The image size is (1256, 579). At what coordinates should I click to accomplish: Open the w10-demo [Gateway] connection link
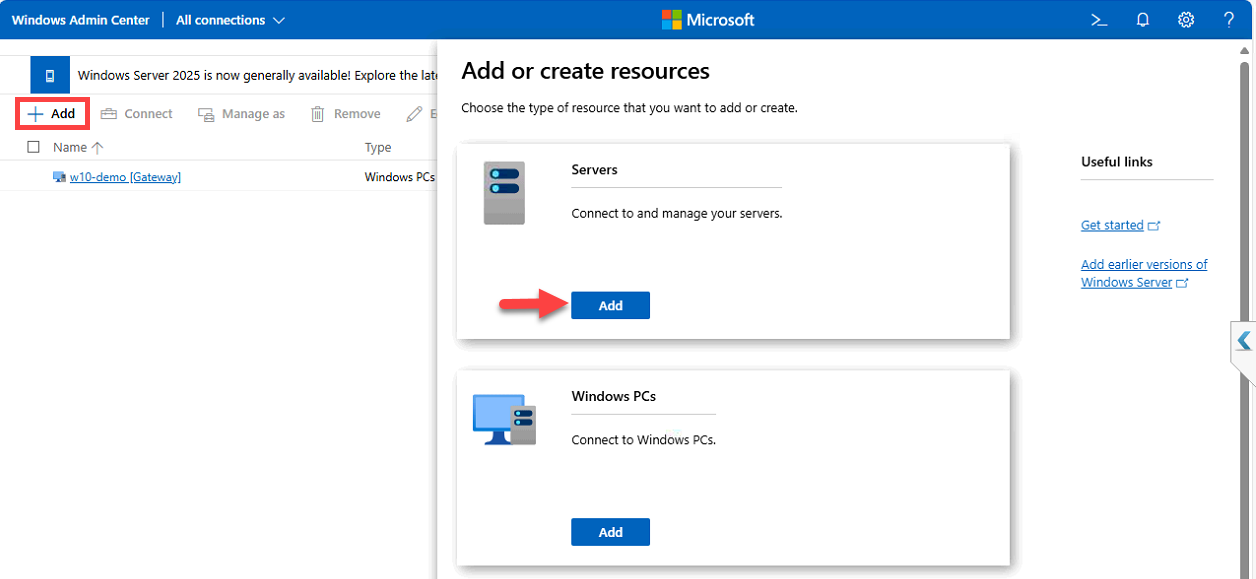click(125, 177)
